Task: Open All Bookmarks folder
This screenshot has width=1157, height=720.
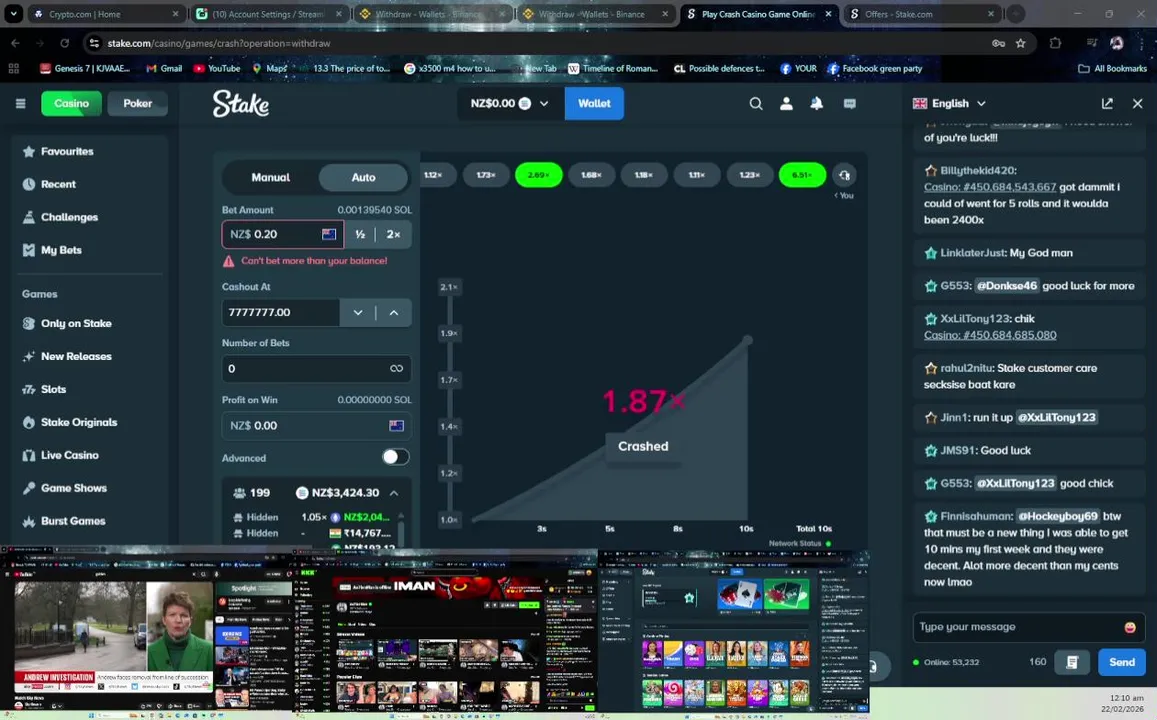Action: [1113, 69]
